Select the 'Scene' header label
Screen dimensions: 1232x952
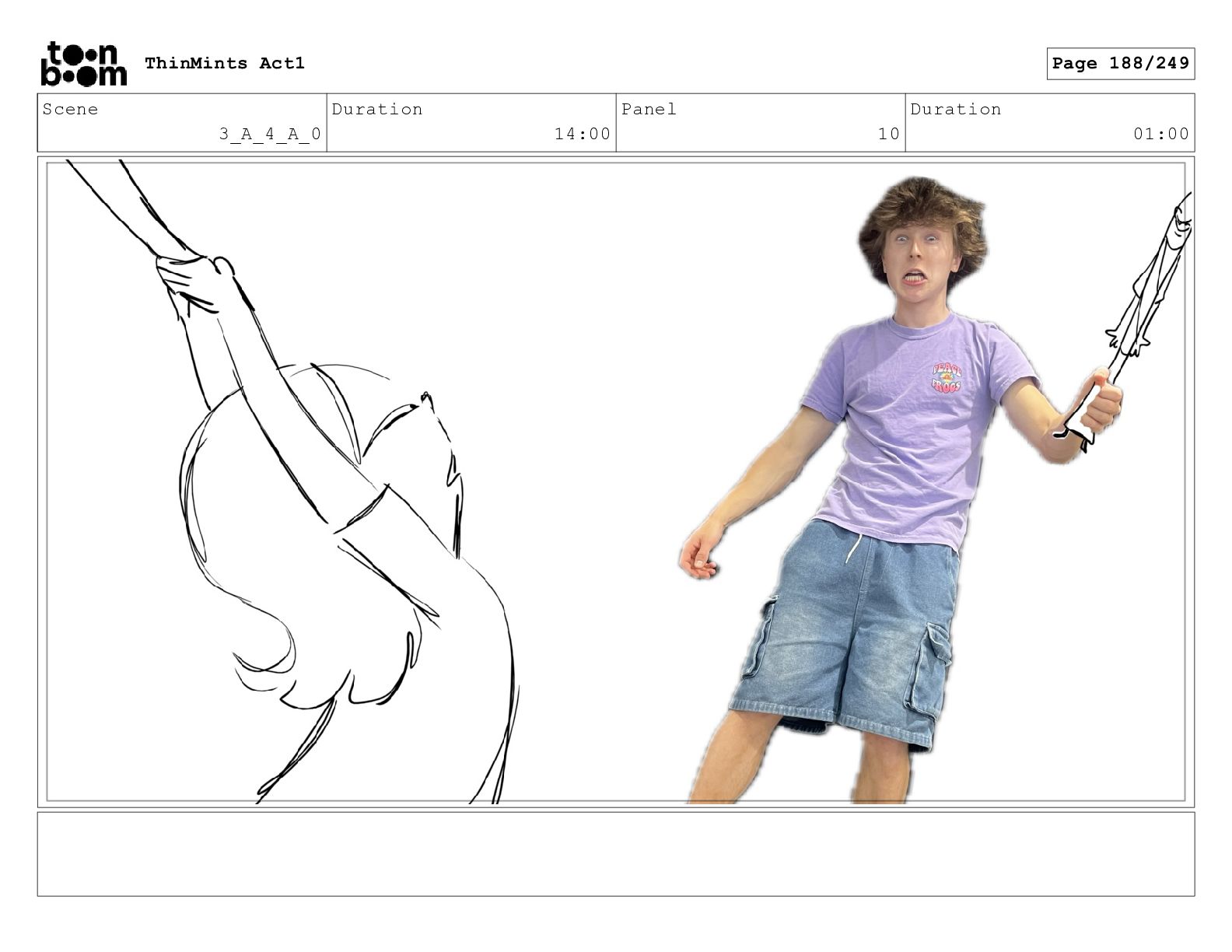[71, 109]
